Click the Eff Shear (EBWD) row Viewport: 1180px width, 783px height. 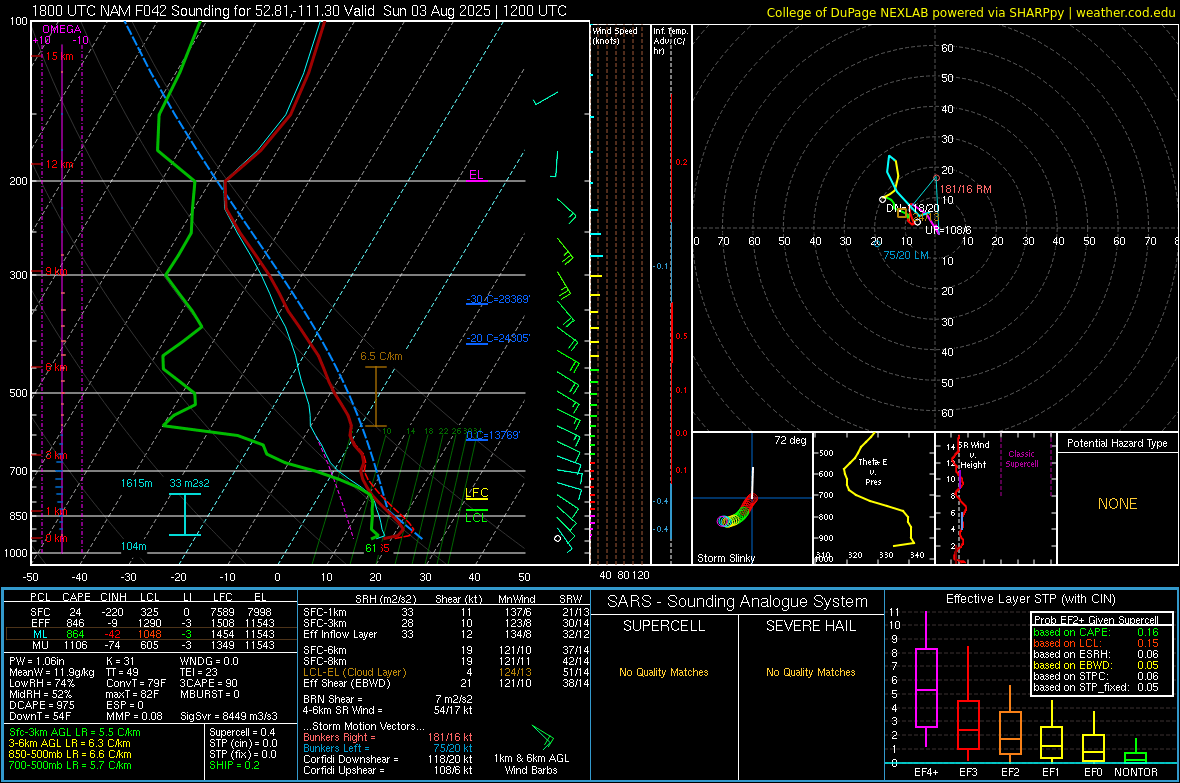[x=446, y=684]
